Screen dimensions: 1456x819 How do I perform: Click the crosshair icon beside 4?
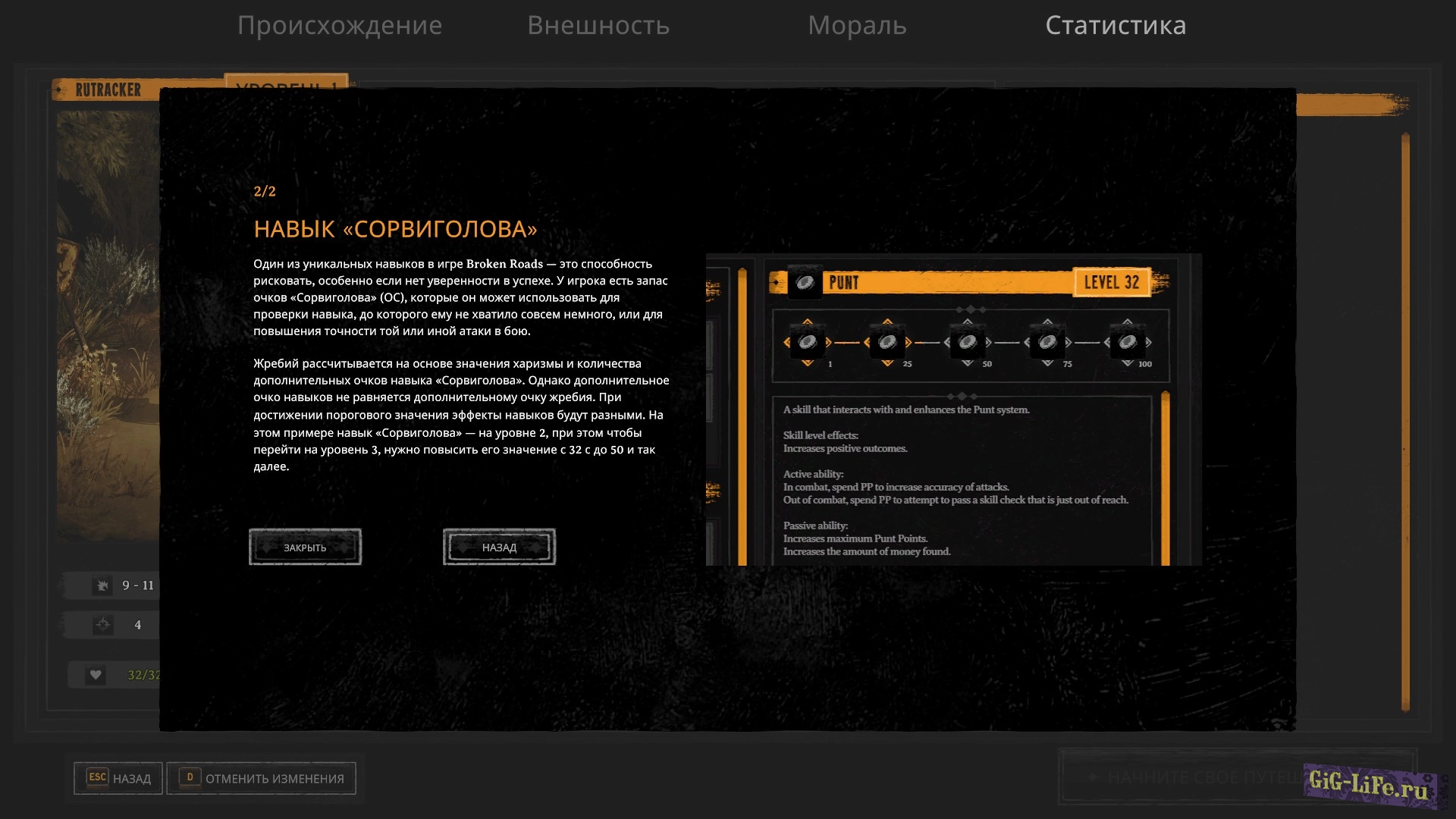pos(102,625)
